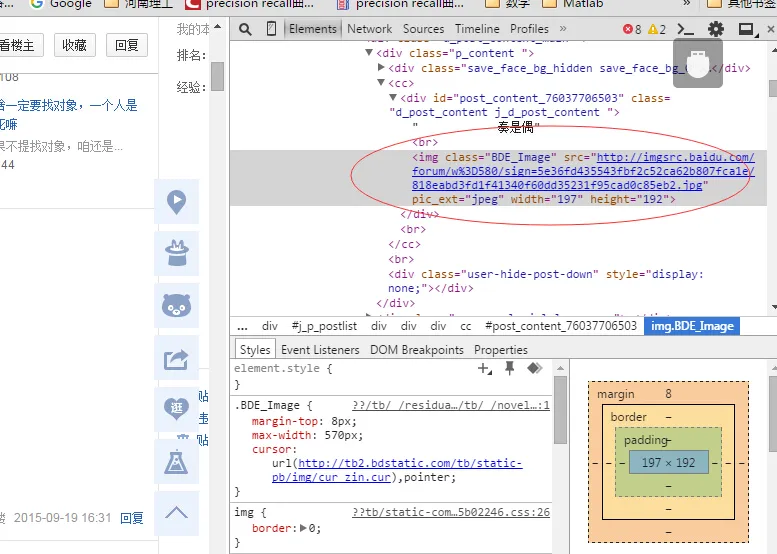
Task: Click the red error count indicator
Action: pyautogui.click(x=632, y=29)
